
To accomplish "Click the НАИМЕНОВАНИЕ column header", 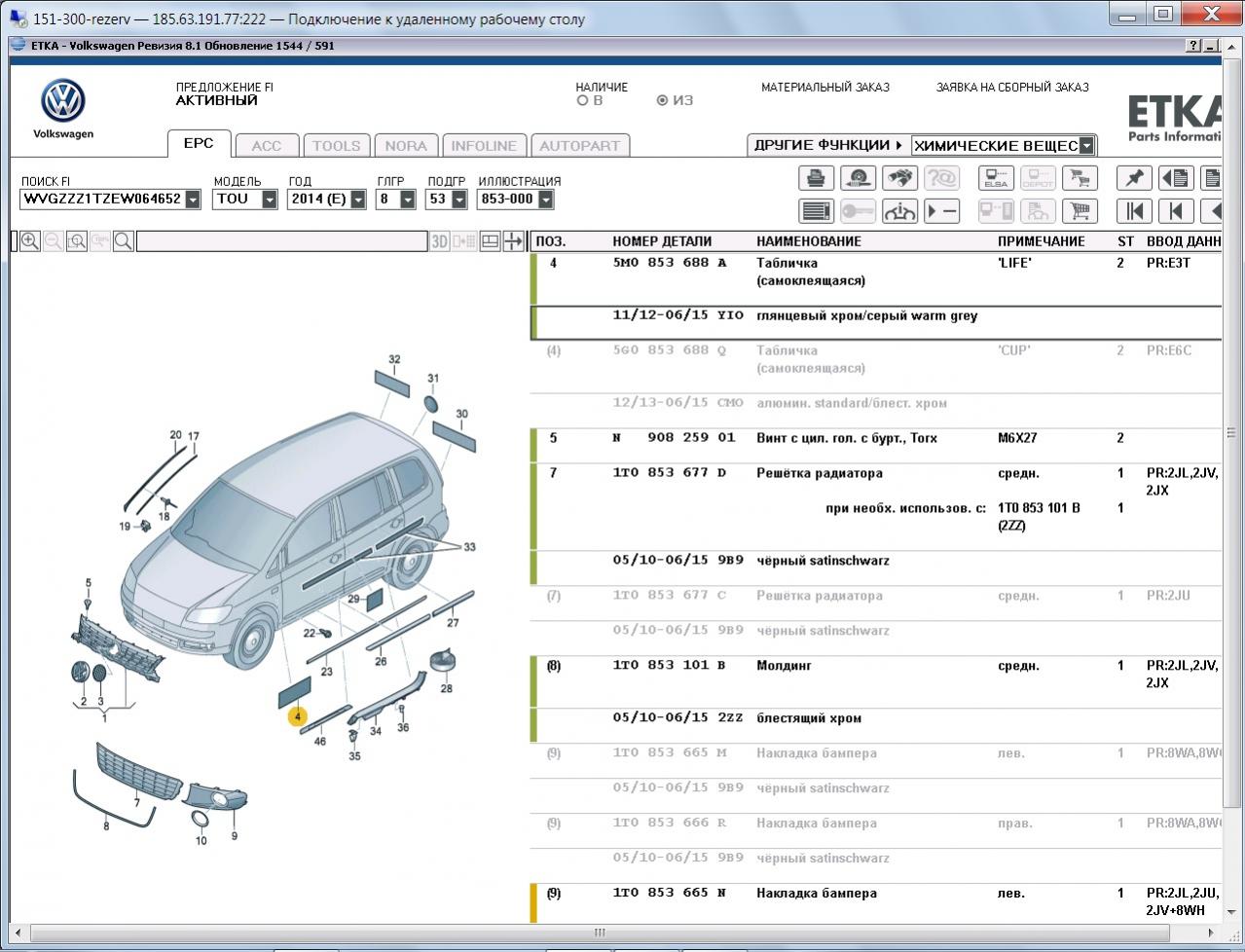I will pos(809,241).
